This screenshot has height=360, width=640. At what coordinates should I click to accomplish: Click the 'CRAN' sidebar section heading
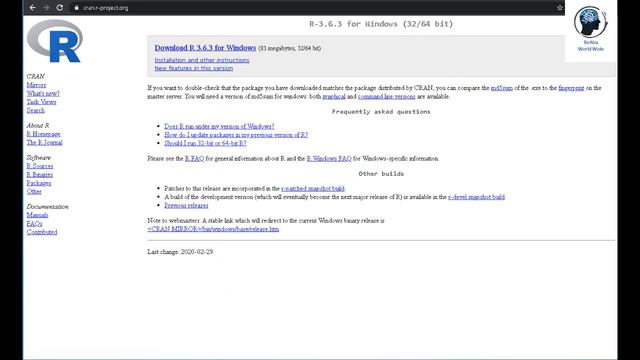click(36, 76)
